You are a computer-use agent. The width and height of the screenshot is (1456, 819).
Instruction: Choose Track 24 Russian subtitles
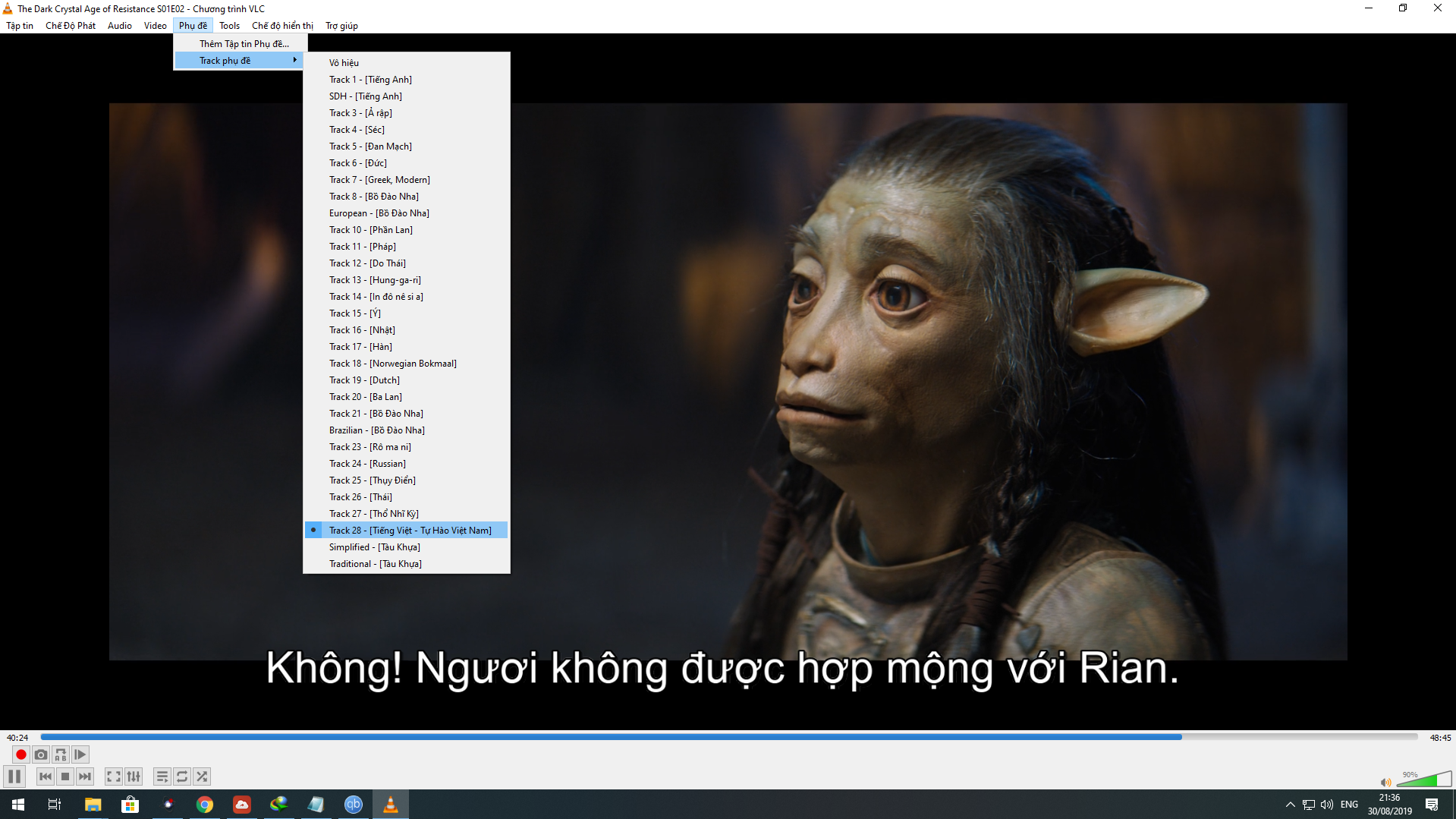coord(407,464)
